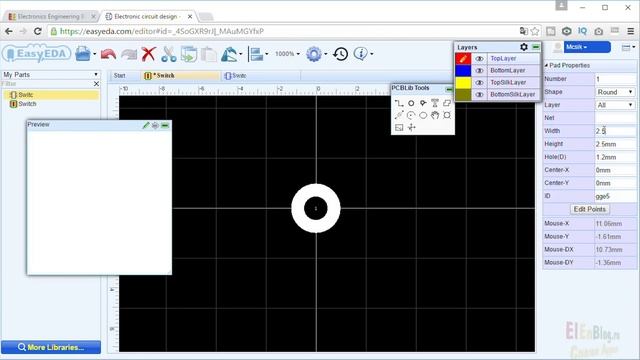Open the history clock icon
The image size is (640, 360).
[x=340, y=54]
